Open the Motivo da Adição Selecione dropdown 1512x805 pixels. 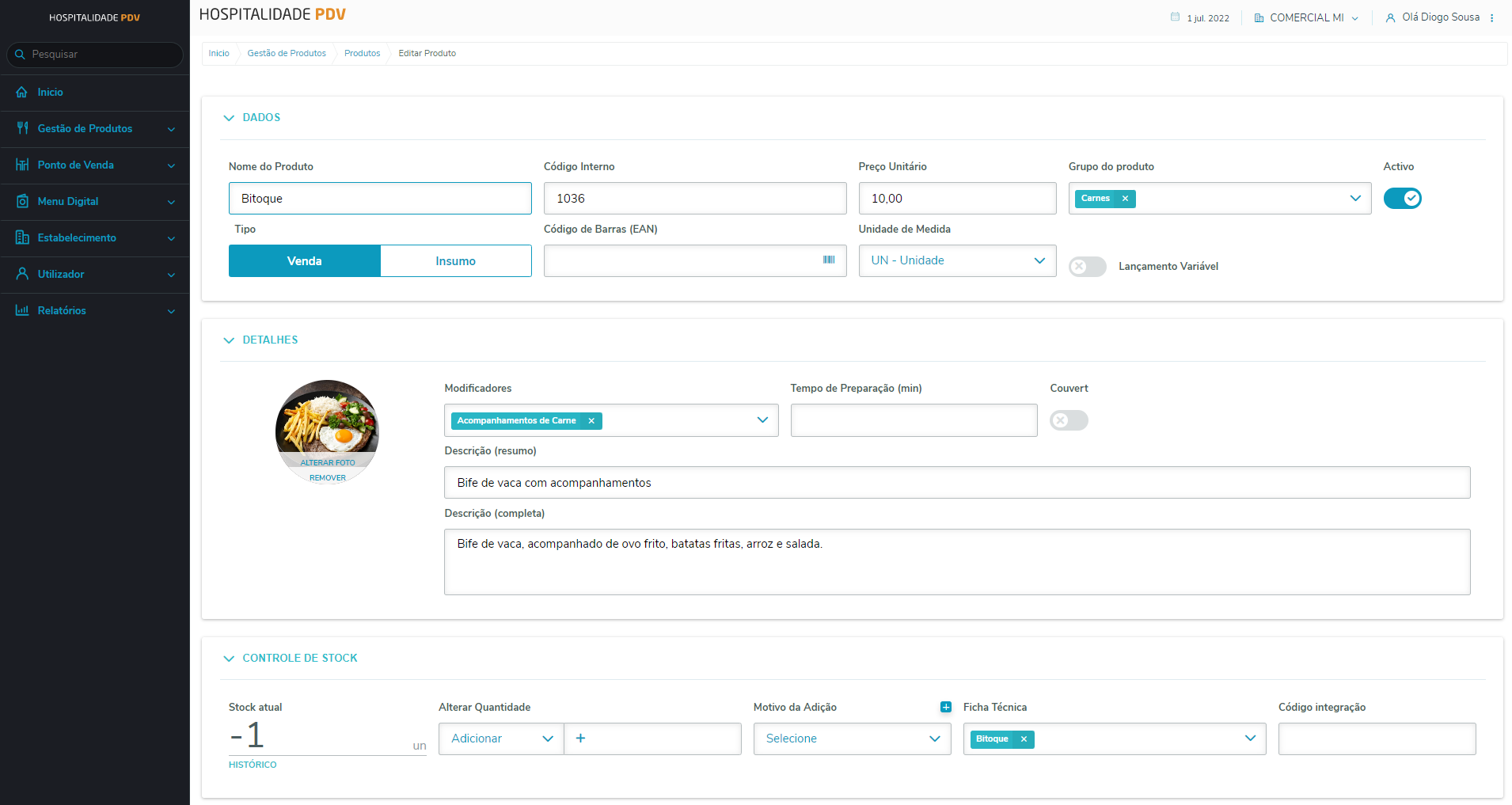pyautogui.click(x=852, y=739)
